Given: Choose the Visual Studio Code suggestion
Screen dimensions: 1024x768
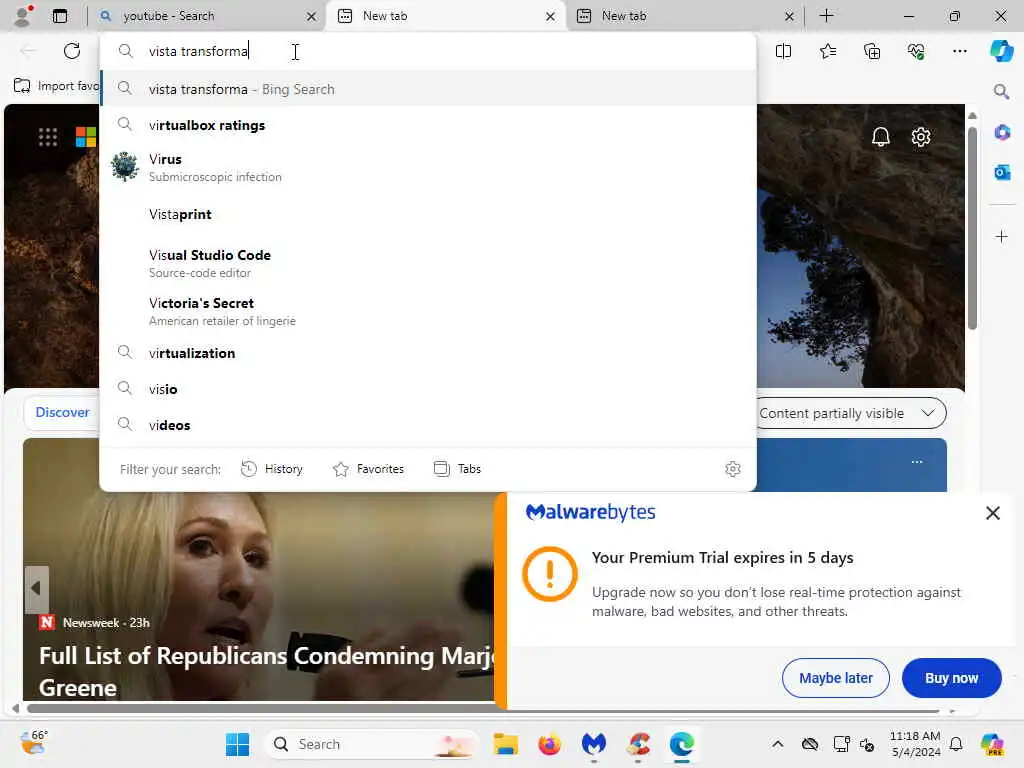Looking at the screenshot, I should pos(428,263).
